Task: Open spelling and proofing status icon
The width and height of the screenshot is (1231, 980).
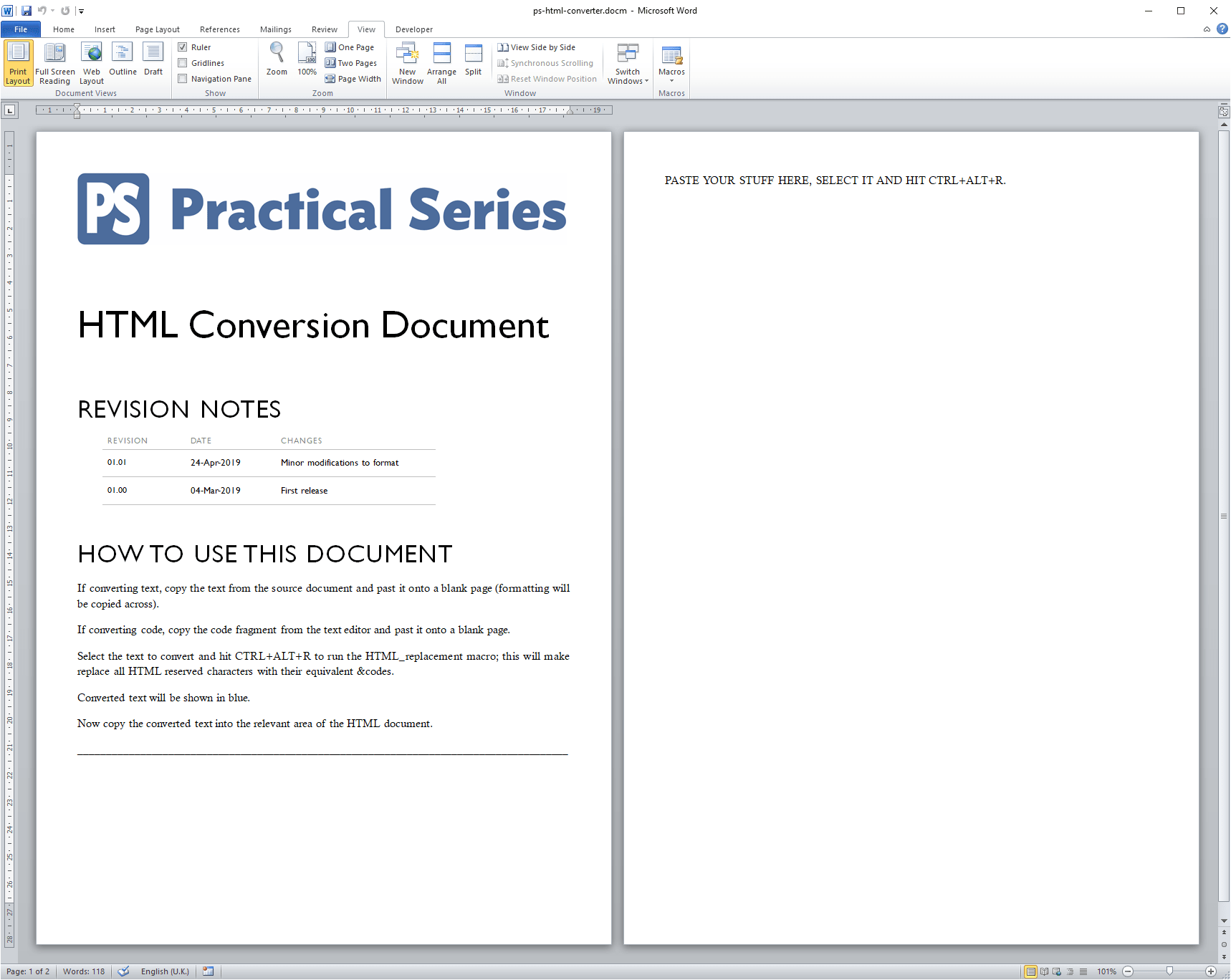Action: (124, 971)
